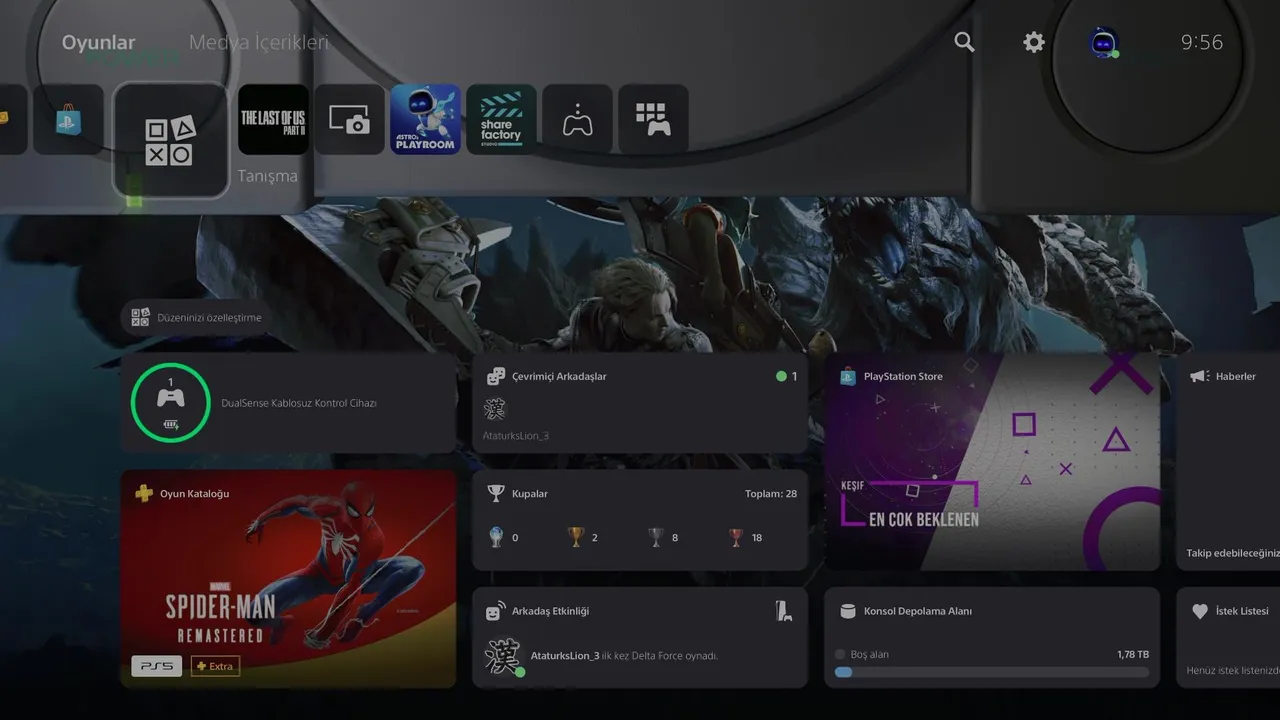The image size is (1280, 720).
Task: Click the silver trophy icon
Action: (656, 537)
